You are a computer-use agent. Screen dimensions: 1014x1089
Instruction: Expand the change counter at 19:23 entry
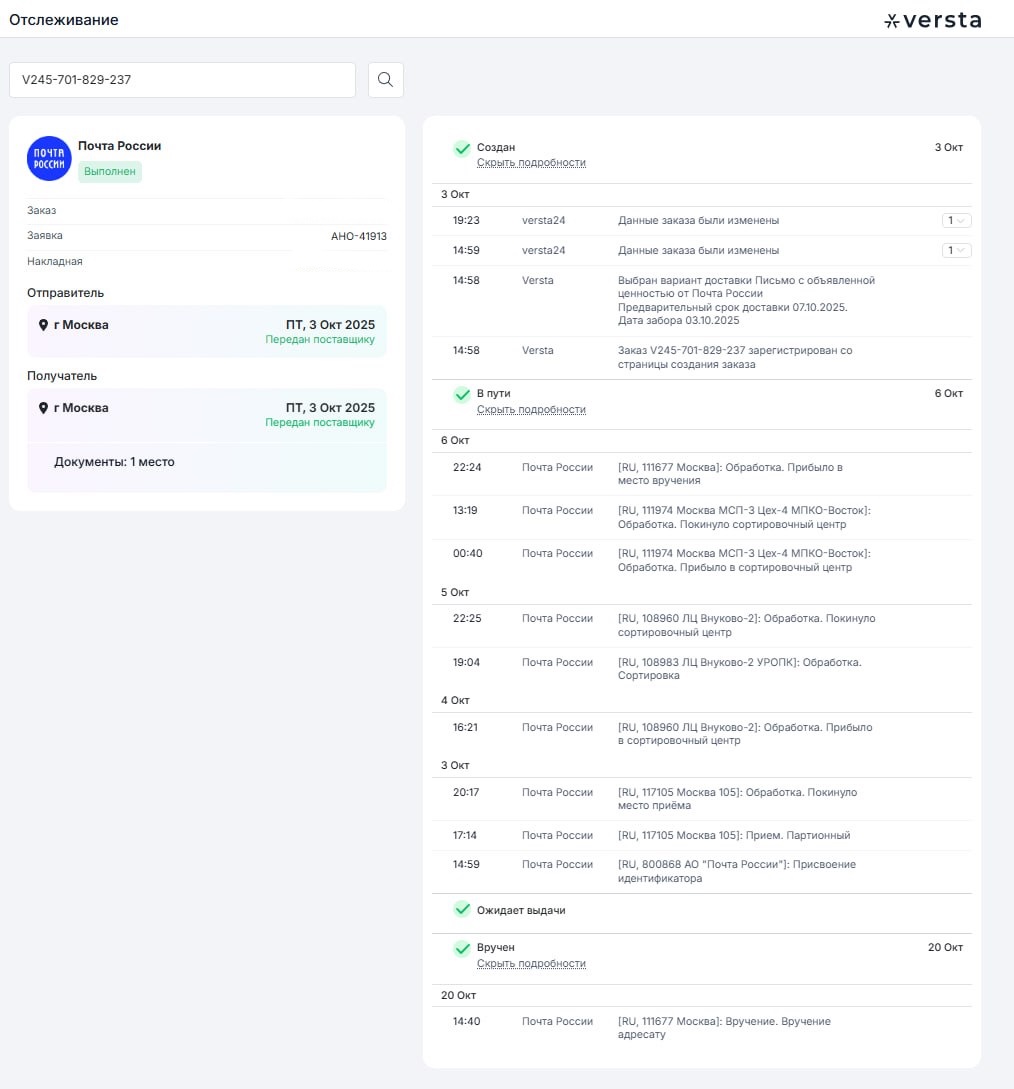pos(956,221)
